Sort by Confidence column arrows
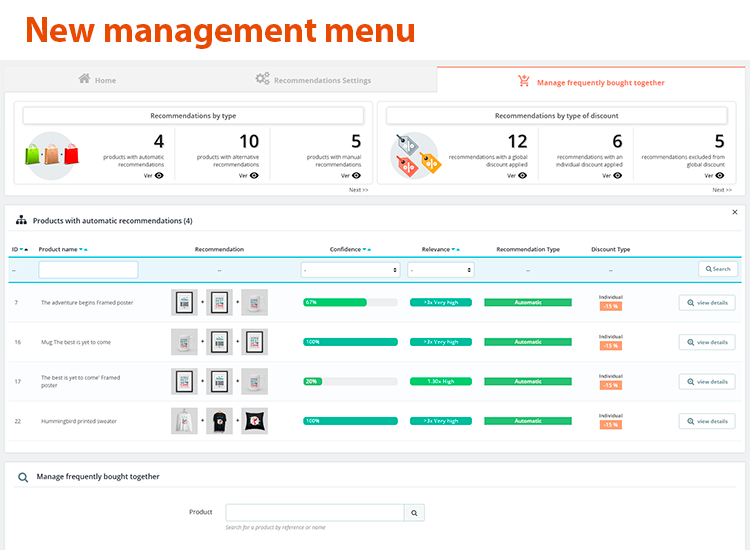The image size is (750, 550). click(367, 249)
